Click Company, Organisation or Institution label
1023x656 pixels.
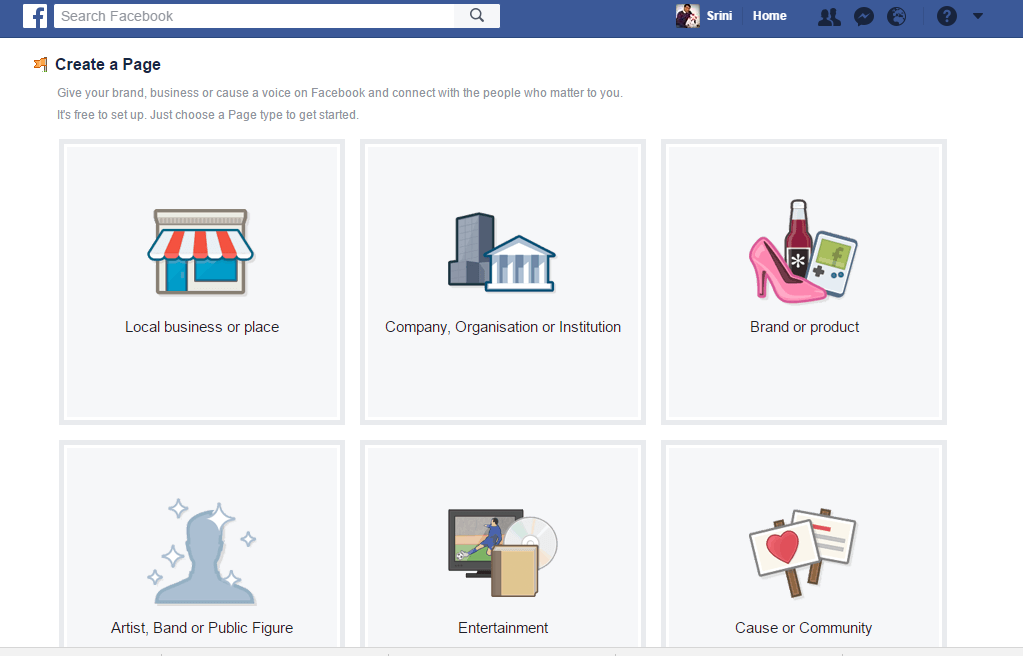503,327
